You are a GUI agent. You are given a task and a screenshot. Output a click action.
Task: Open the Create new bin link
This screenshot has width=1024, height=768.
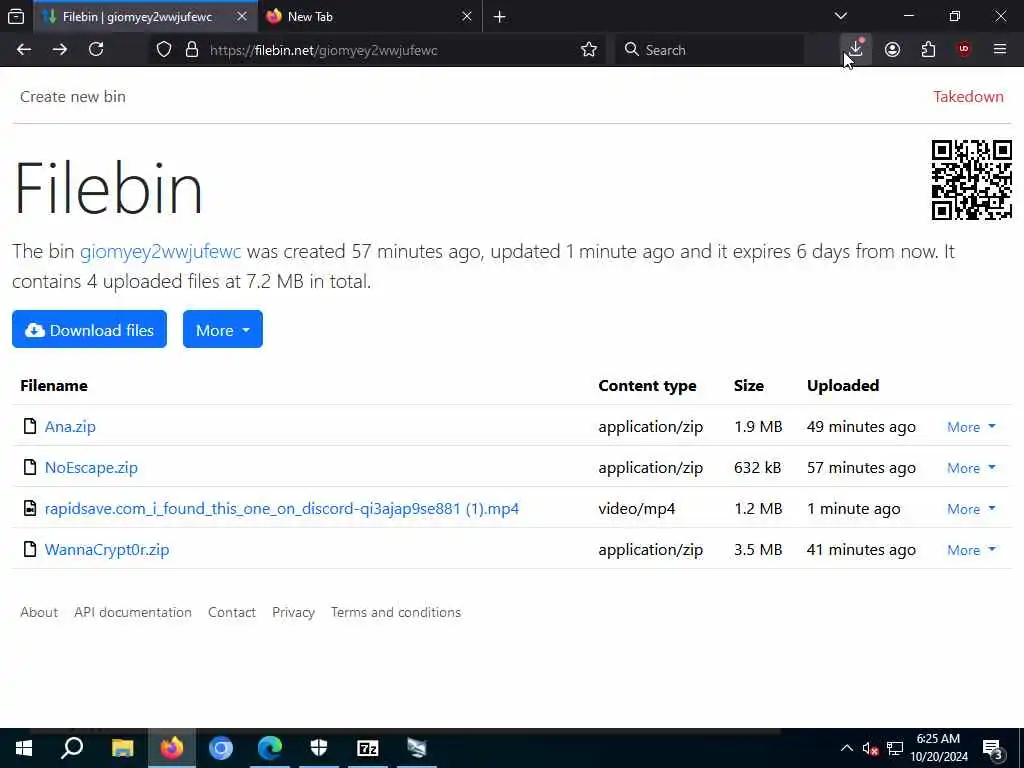click(x=72, y=97)
